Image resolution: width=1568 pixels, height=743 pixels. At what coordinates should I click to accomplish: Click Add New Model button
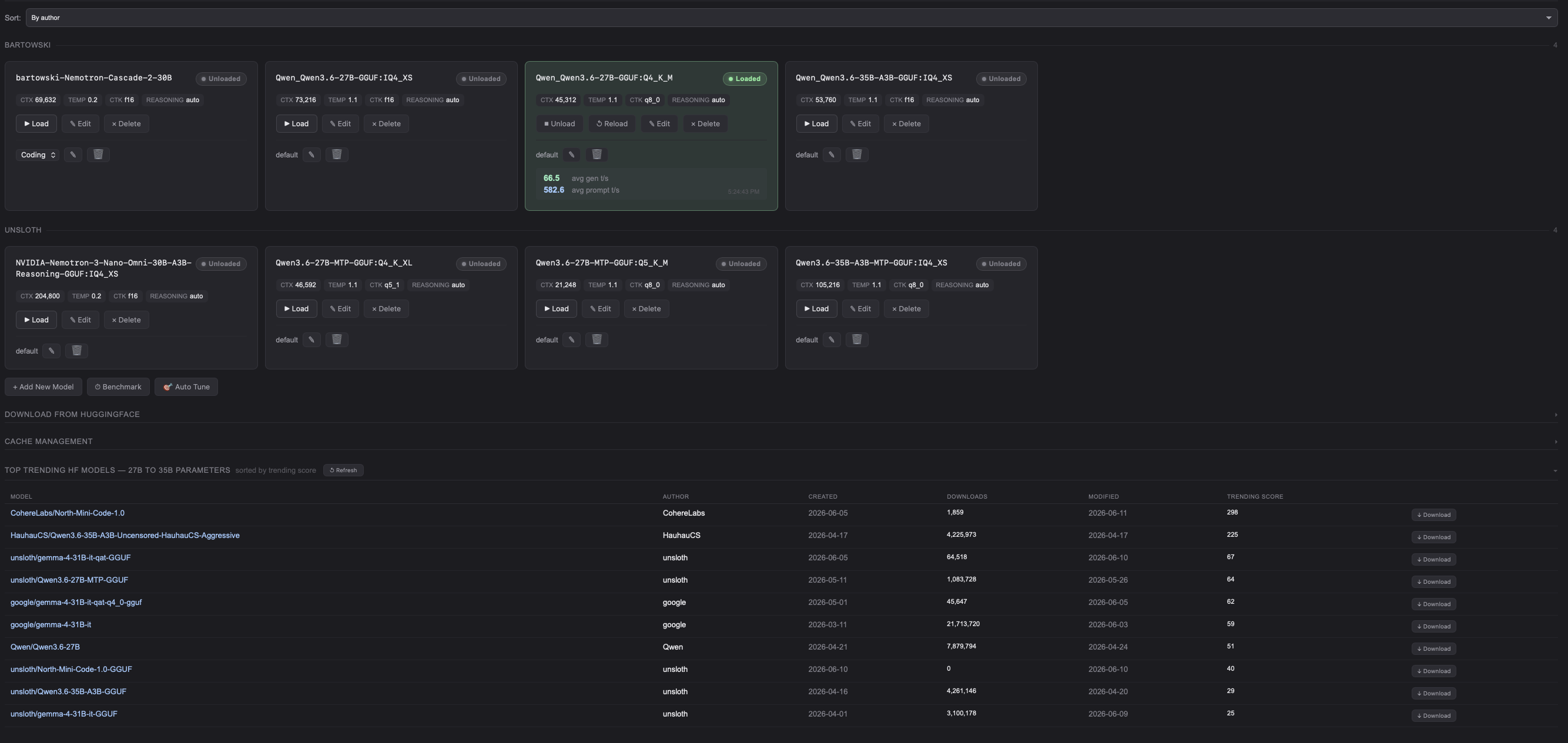click(43, 387)
